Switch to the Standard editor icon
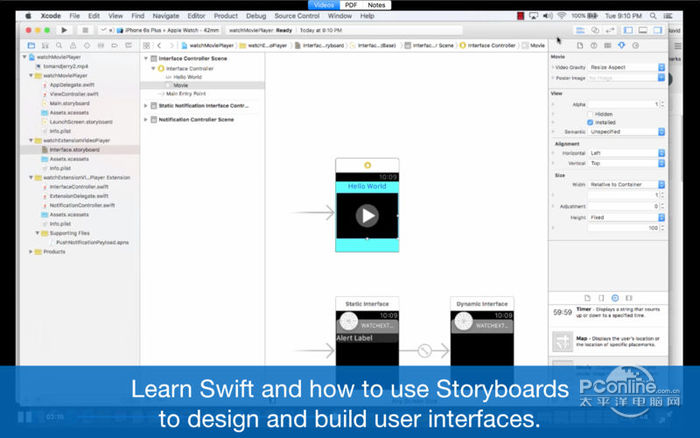700x438 pixels. click(580, 30)
